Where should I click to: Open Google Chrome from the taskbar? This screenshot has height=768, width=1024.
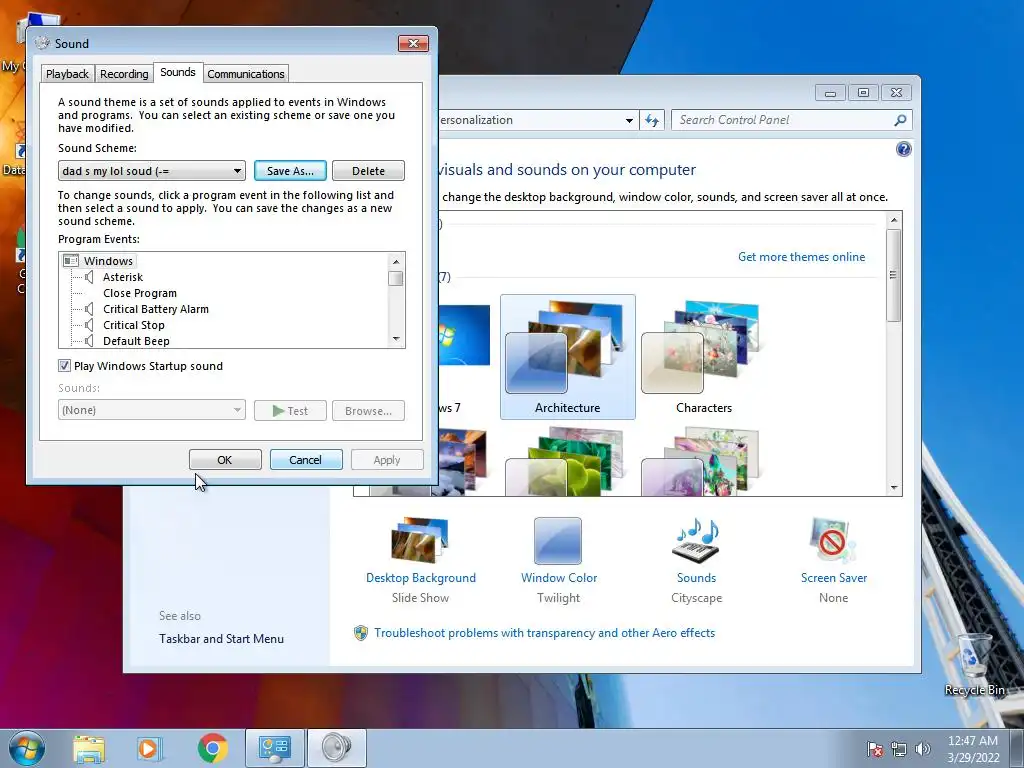point(212,748)
